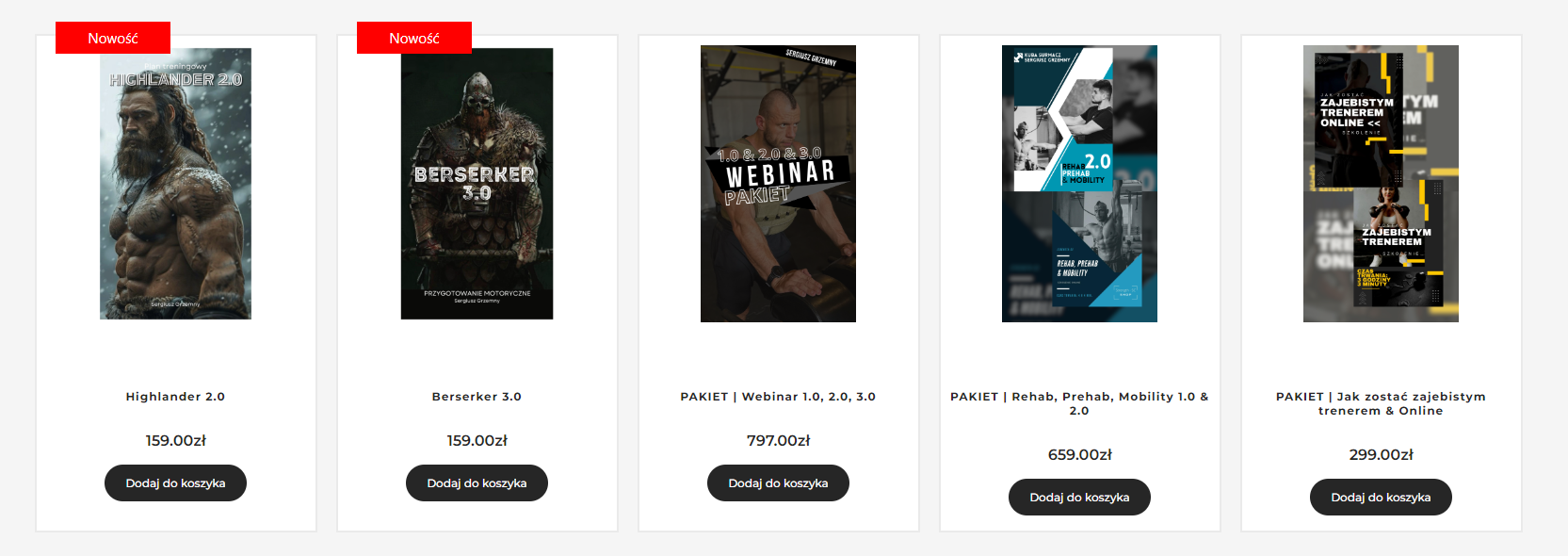This screenshot has width=1568, height=556.
Task: Add Rehab, Prehab, Mobility pakiet to cart
Action: pyautogui.click(x=1079, y=497)
